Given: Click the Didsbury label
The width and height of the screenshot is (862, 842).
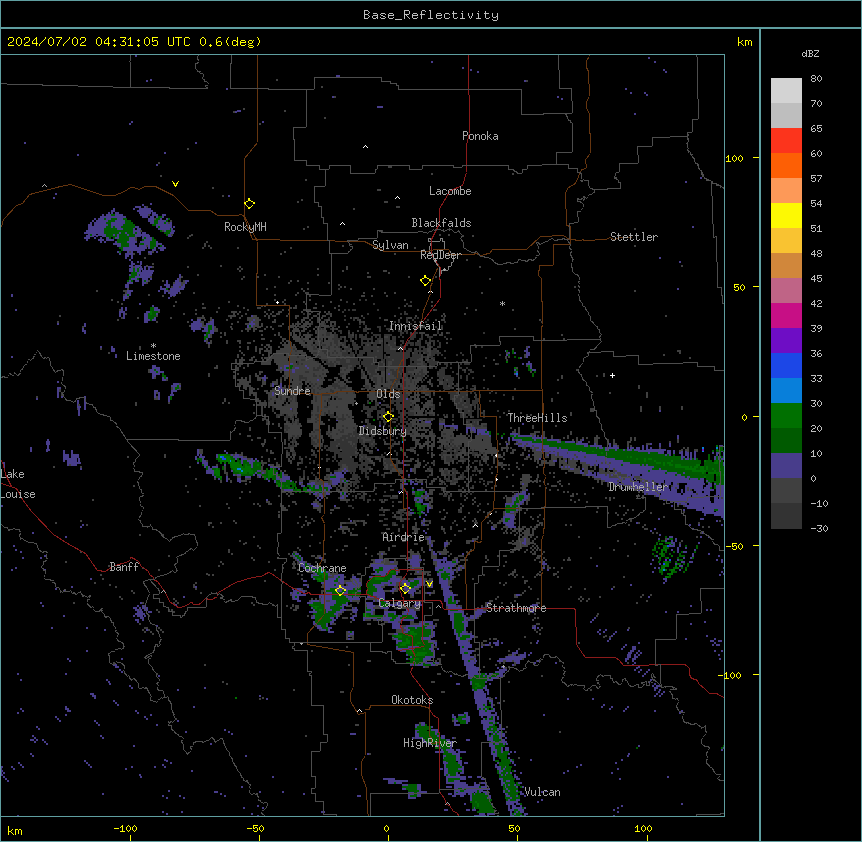Looking at the screenshot, I should coord(382,431).
